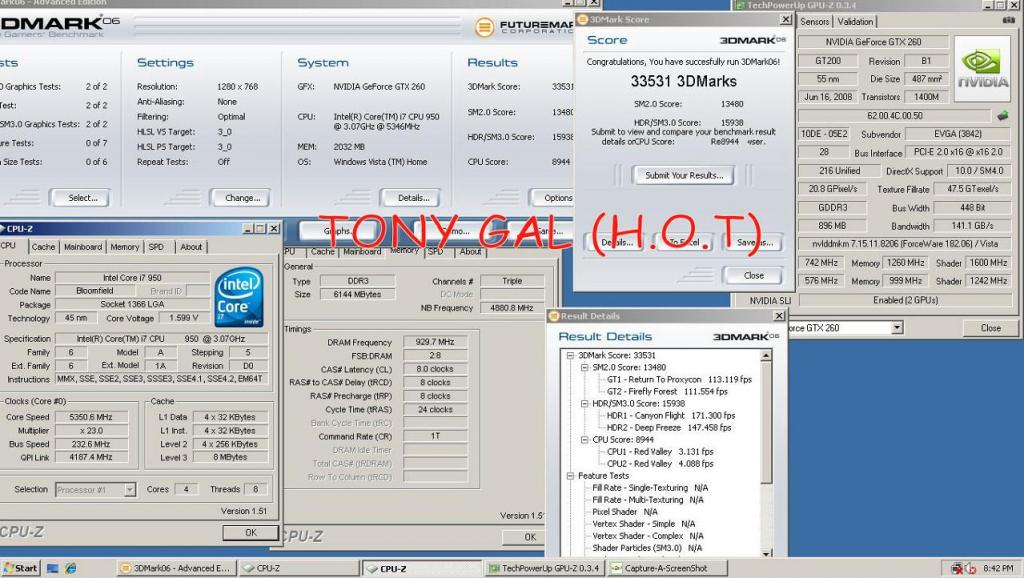The height and width of the screenshot is (578, 1024).
Task: Open the About tab in the CPU-Z processor window
Action: tap(191, 247)
